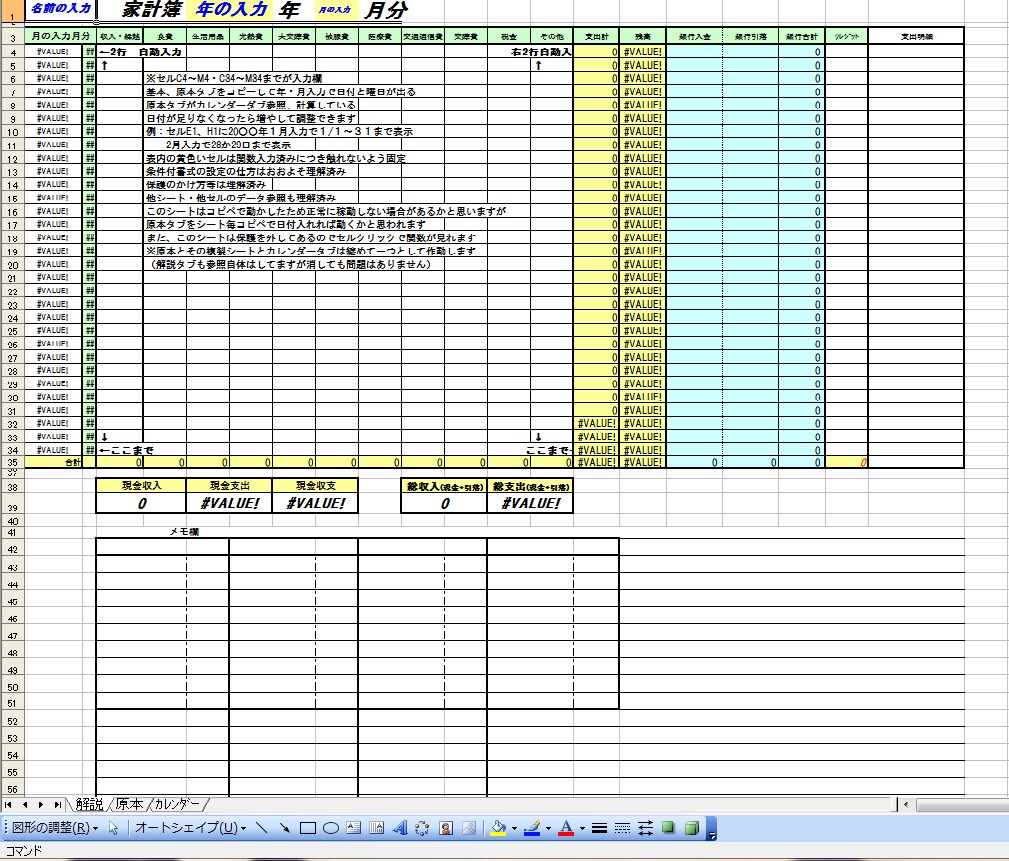Choose the Oval shape tool
The width and height of the screenshot is (1009, 861).
point(331,828)
